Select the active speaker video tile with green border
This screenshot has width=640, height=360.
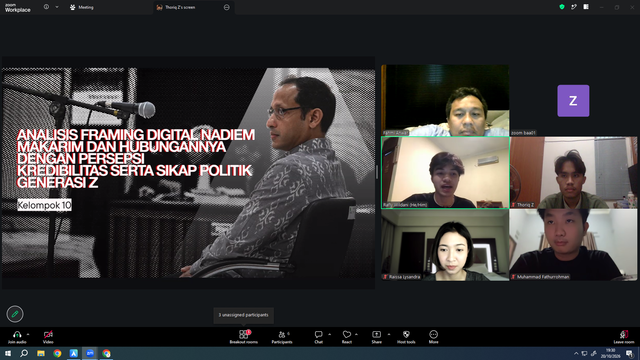[x=445, y=173]
